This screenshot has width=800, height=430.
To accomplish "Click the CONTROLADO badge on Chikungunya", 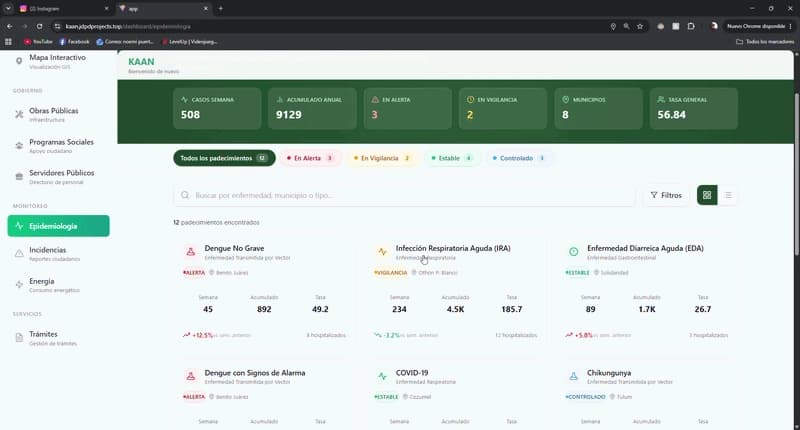I will [585, 397].
